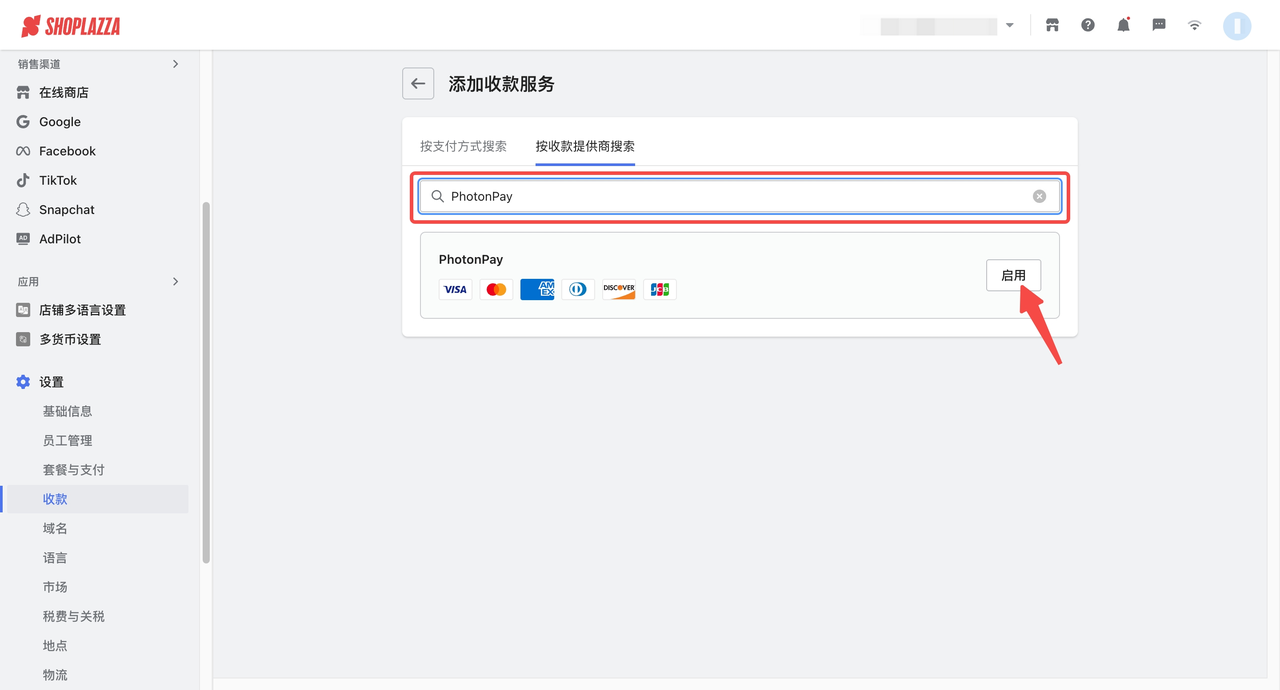Open the help question mark icon
The image size is (1280, 690).
point(1088,25)
